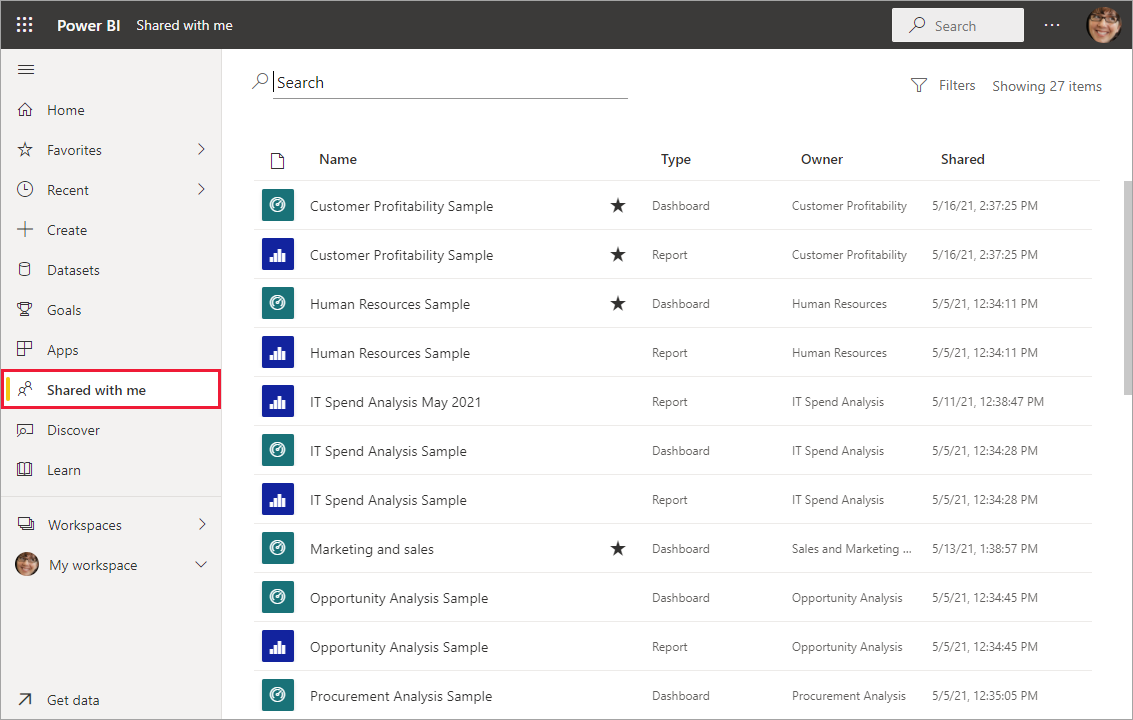Screen dimensions: 1133x720
Task: Open IT Spend Analysis May 2021 link
Action: [x=395, y=402]
